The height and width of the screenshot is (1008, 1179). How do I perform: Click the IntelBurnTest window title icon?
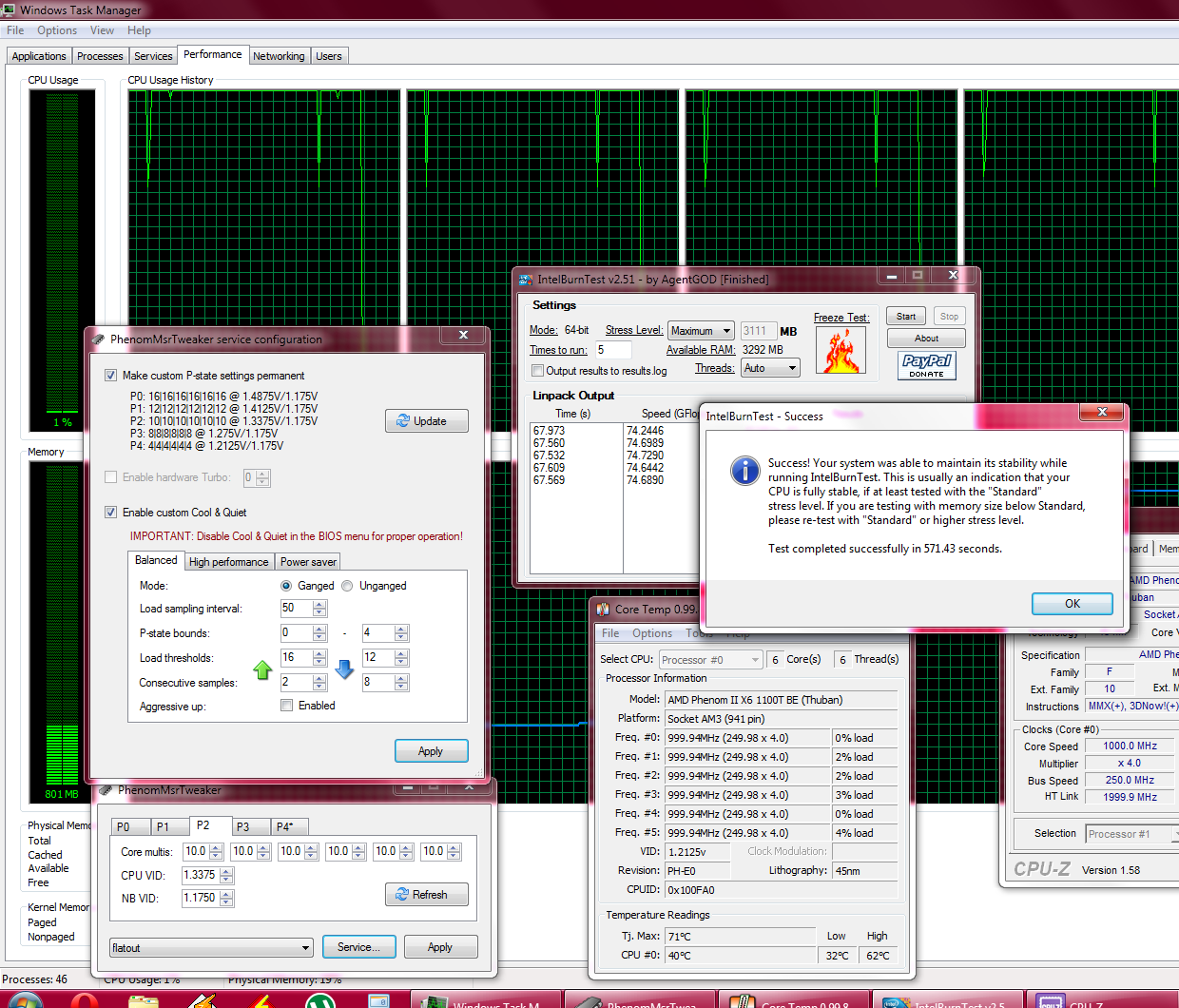[526, 280]
